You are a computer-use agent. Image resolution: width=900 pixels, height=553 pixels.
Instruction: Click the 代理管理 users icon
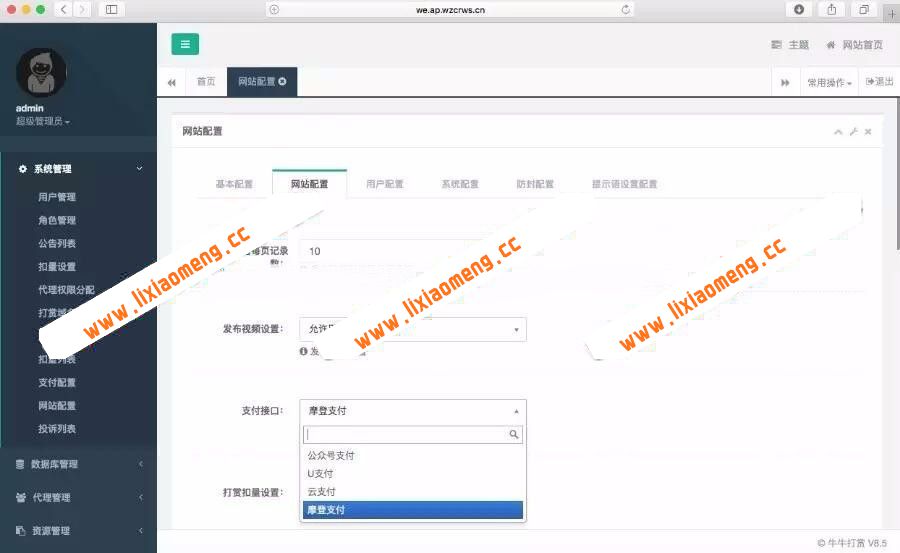[x=20, y=497]
